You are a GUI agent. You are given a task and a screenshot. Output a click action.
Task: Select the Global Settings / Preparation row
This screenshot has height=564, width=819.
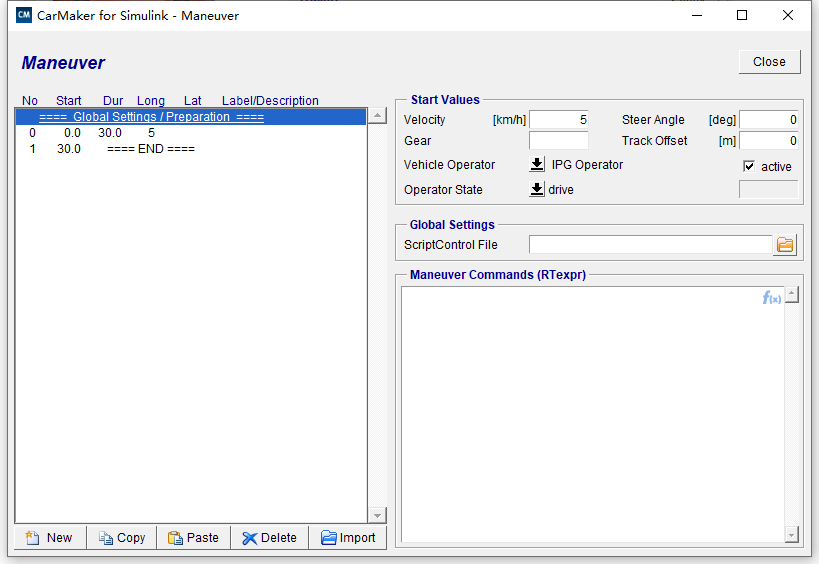click(x=191, y=116)
